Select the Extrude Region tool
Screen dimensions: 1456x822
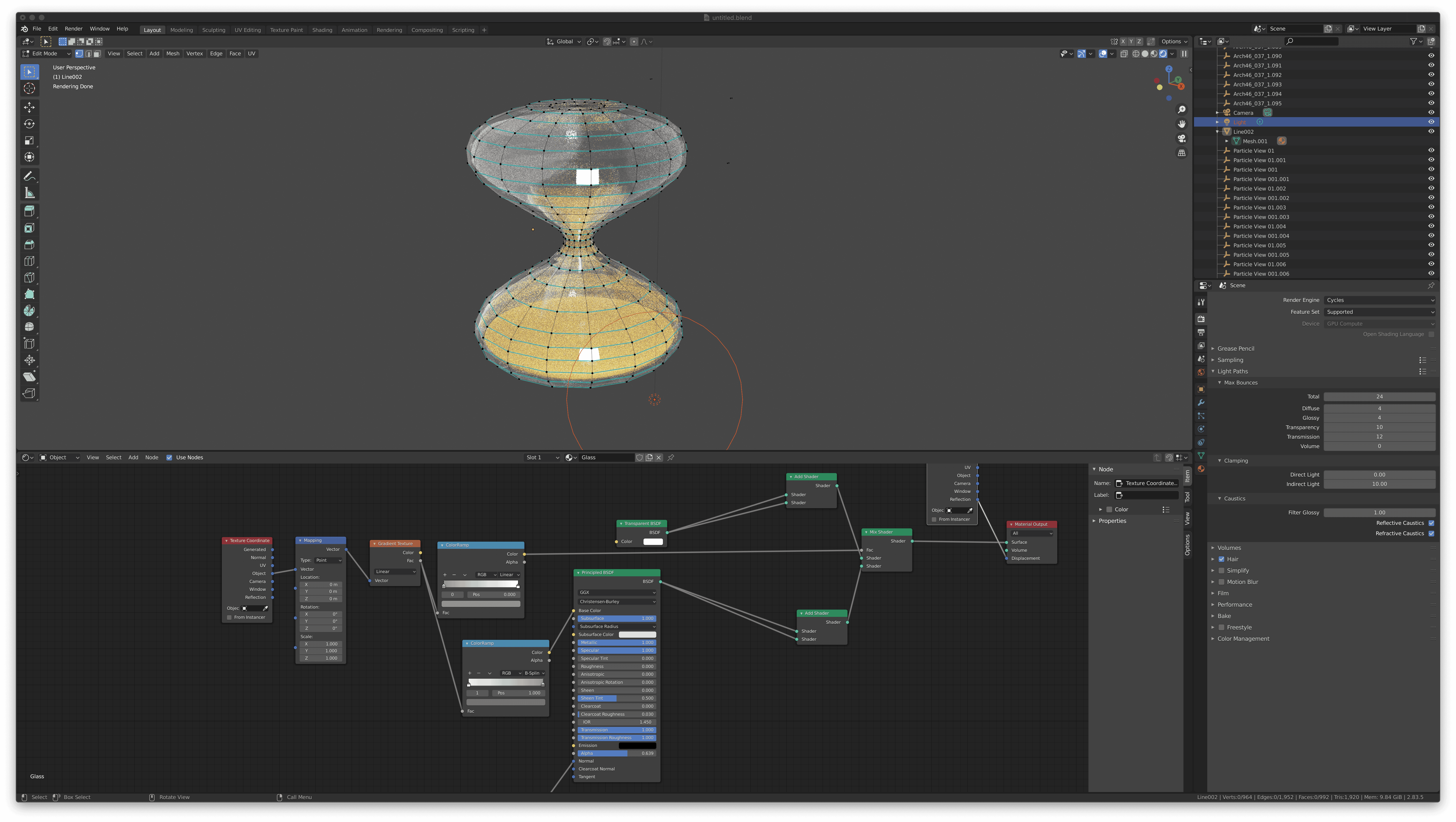click(x=29, y=211)
